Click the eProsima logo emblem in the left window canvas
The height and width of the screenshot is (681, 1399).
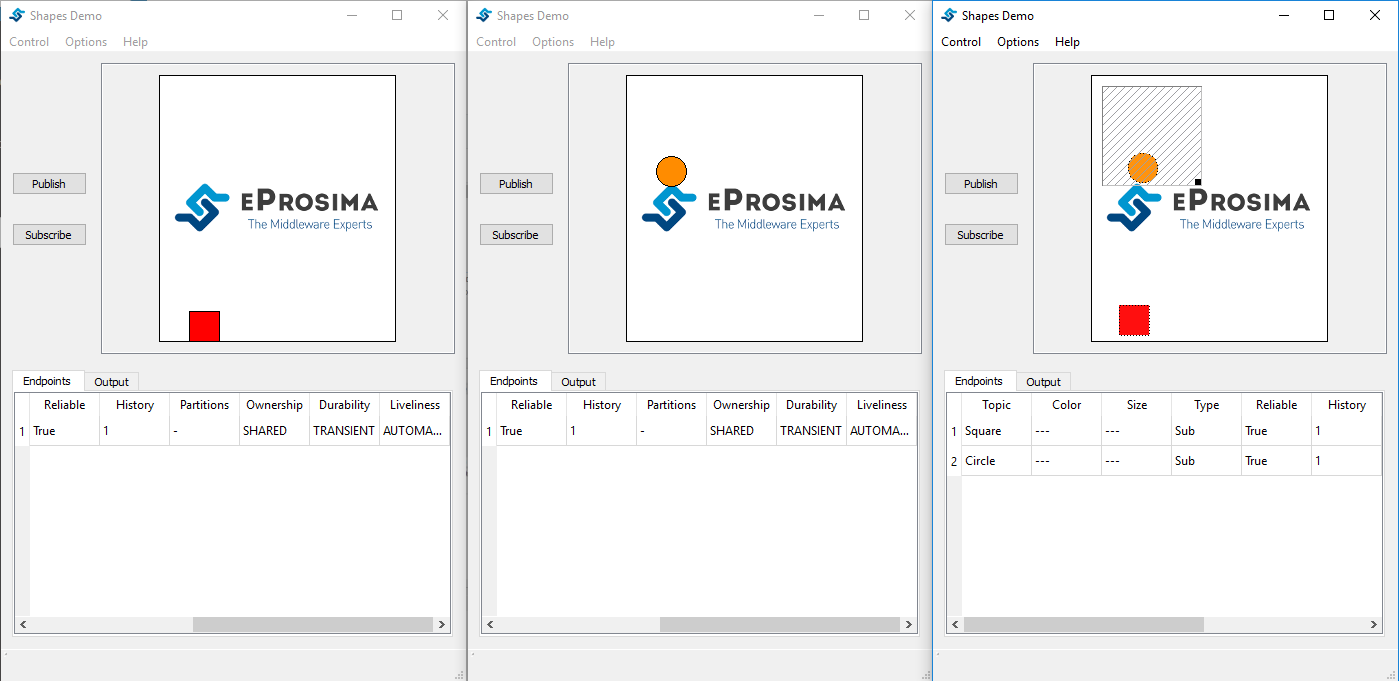[x=202, y=208]
